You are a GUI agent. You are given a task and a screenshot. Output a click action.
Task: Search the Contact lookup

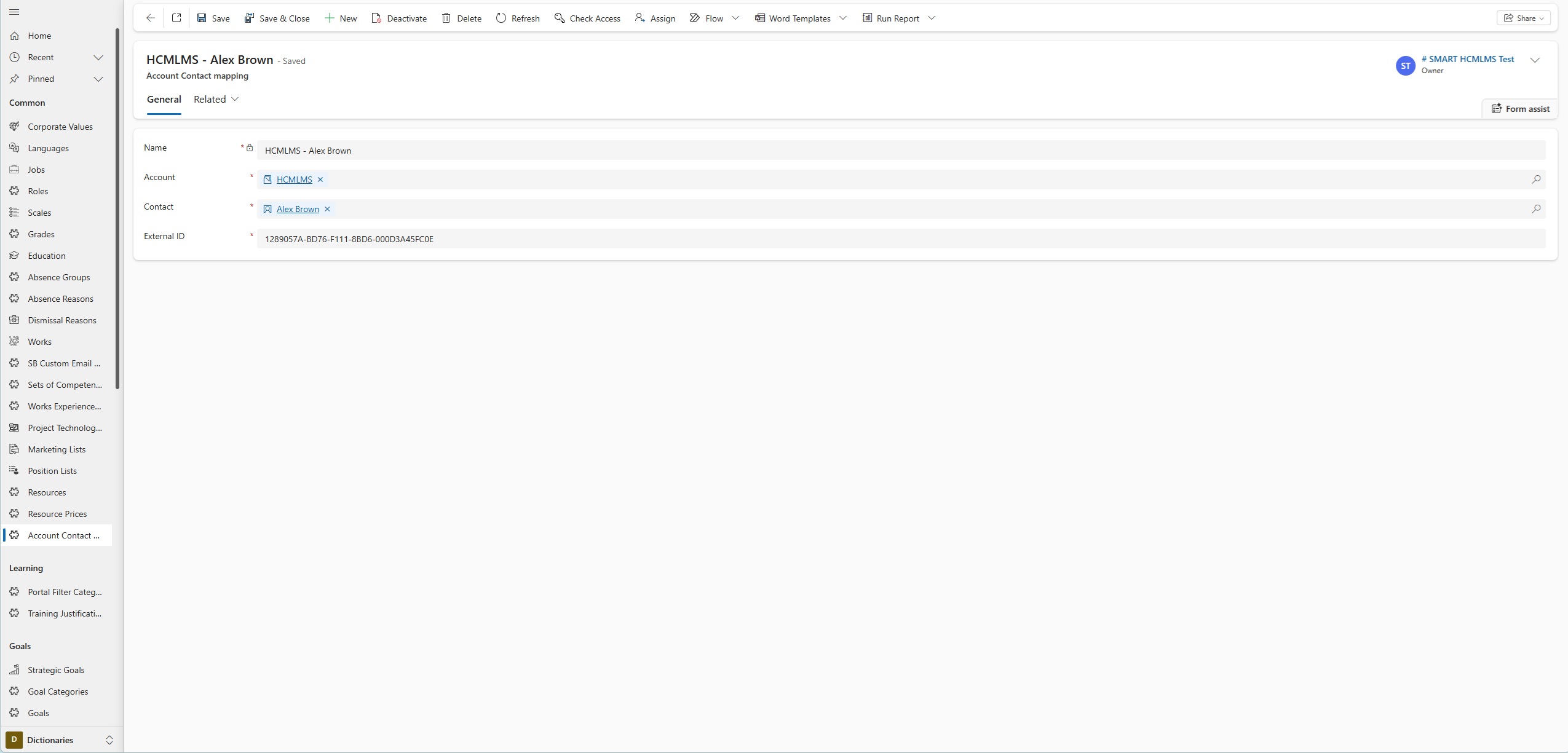[x=1535, y=209]
